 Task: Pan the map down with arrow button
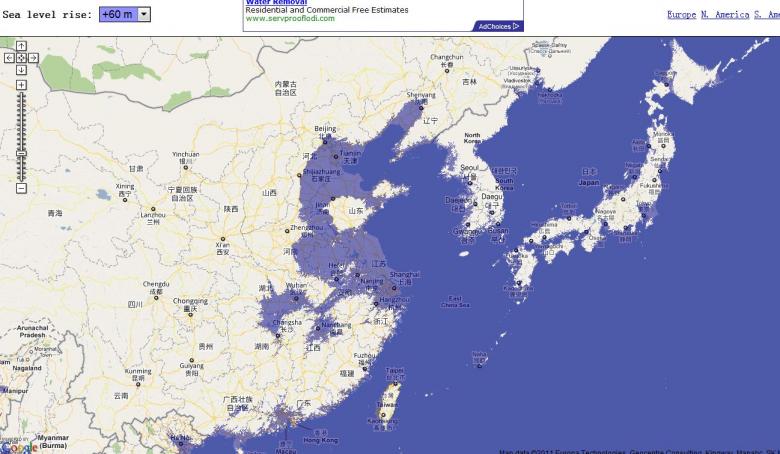[21, 70]
